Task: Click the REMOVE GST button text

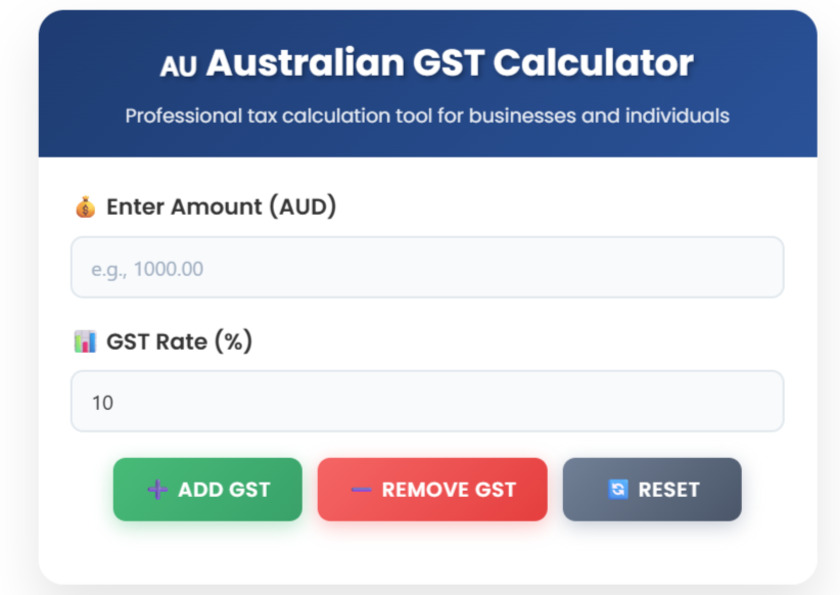Action: [x=449, y=490]
